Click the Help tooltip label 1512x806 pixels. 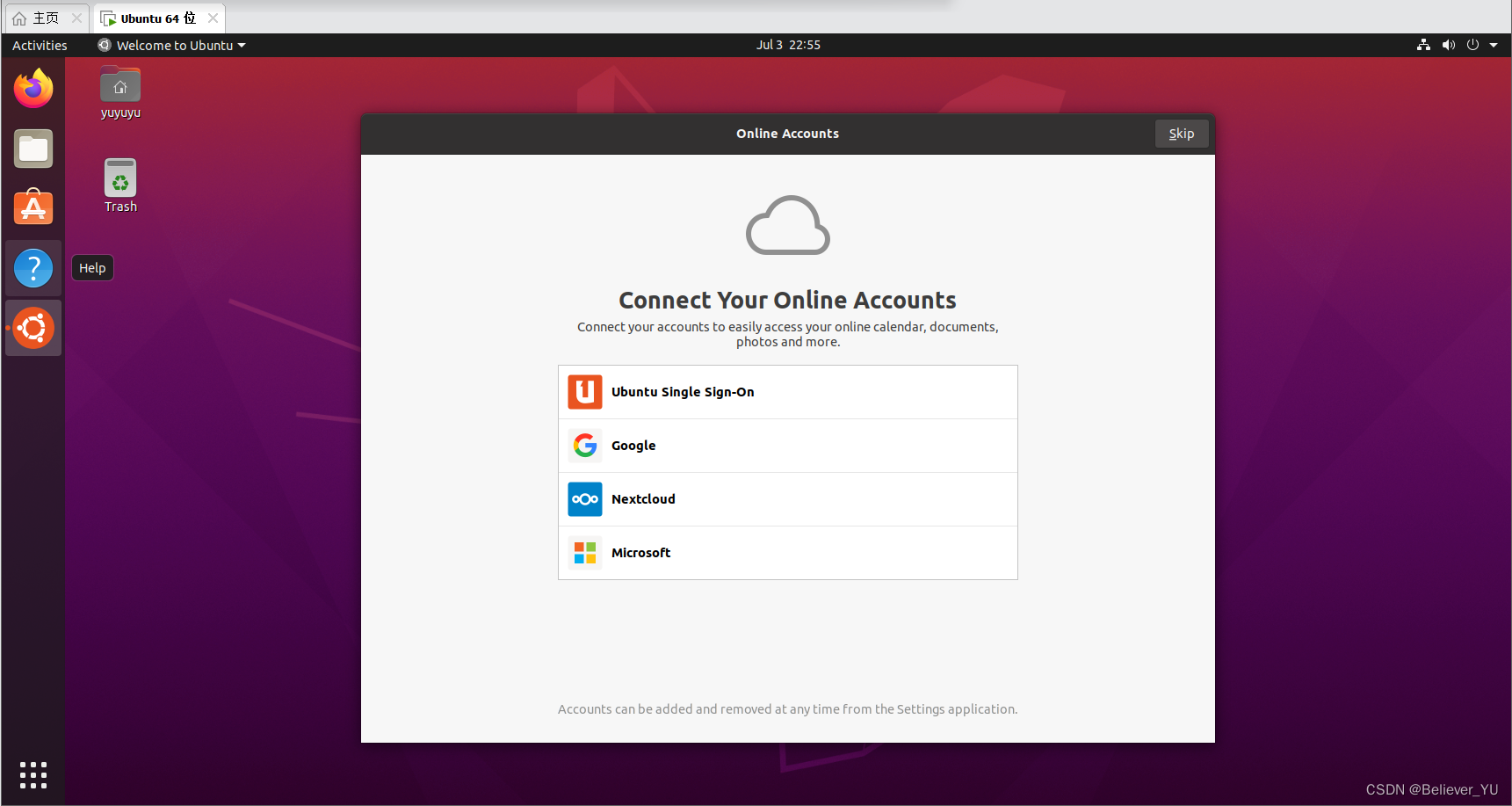click(92, 268)
